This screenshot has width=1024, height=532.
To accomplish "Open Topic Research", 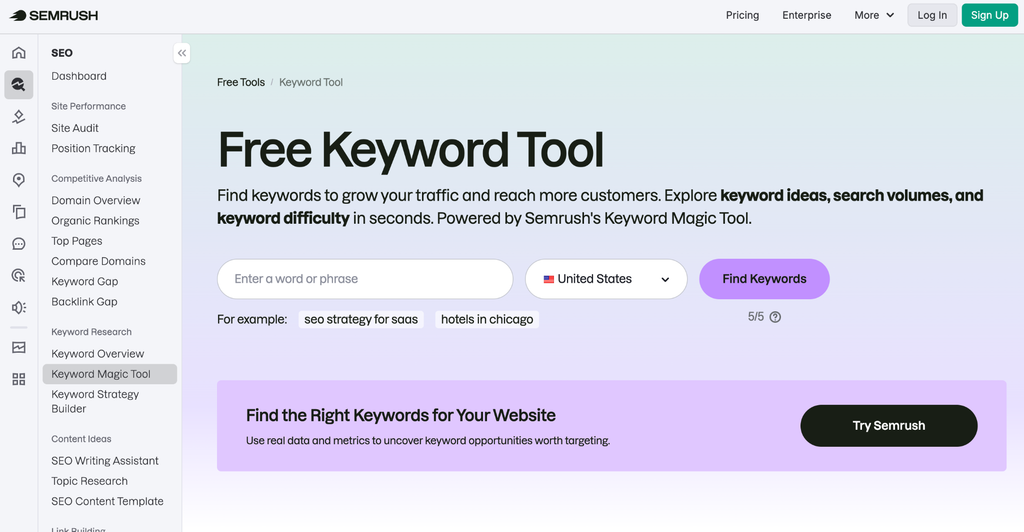I will coord(89,481).
